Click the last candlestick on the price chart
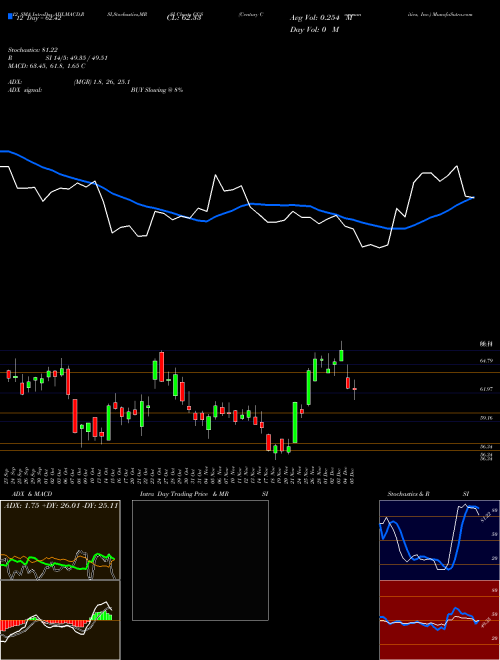 pos(354,389)
